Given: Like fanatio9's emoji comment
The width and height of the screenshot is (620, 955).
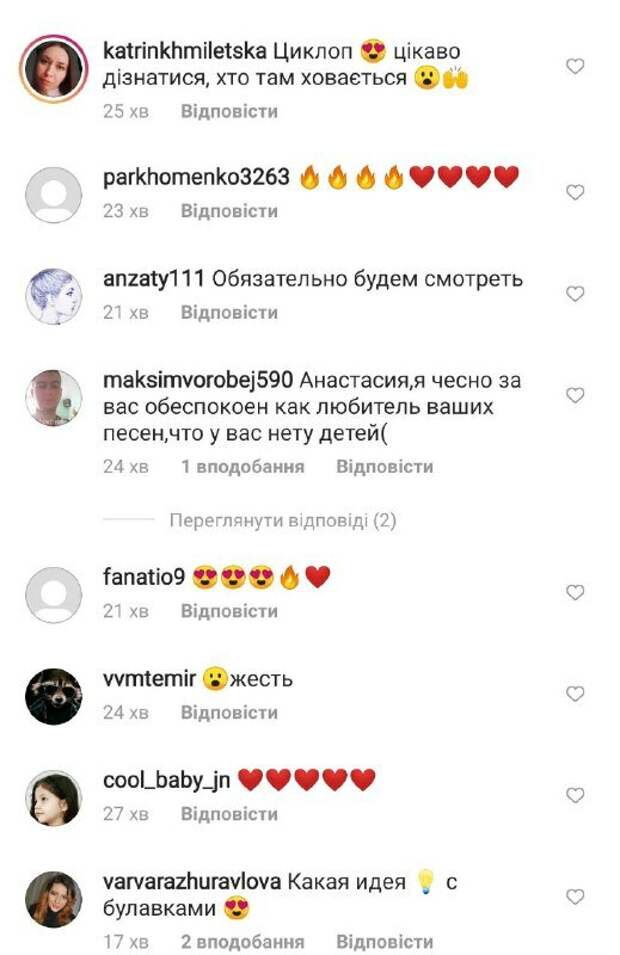Looking at the screenshot, I should 575,592.
